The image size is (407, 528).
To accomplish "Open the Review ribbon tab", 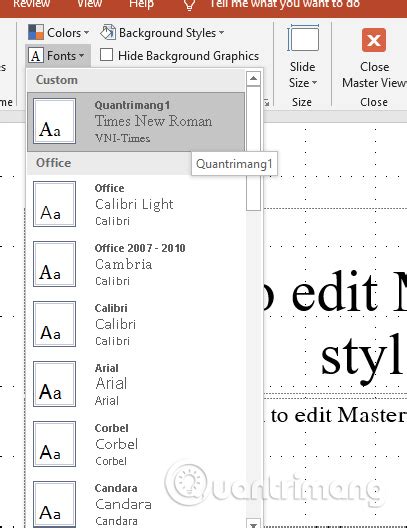I will 31,4.
